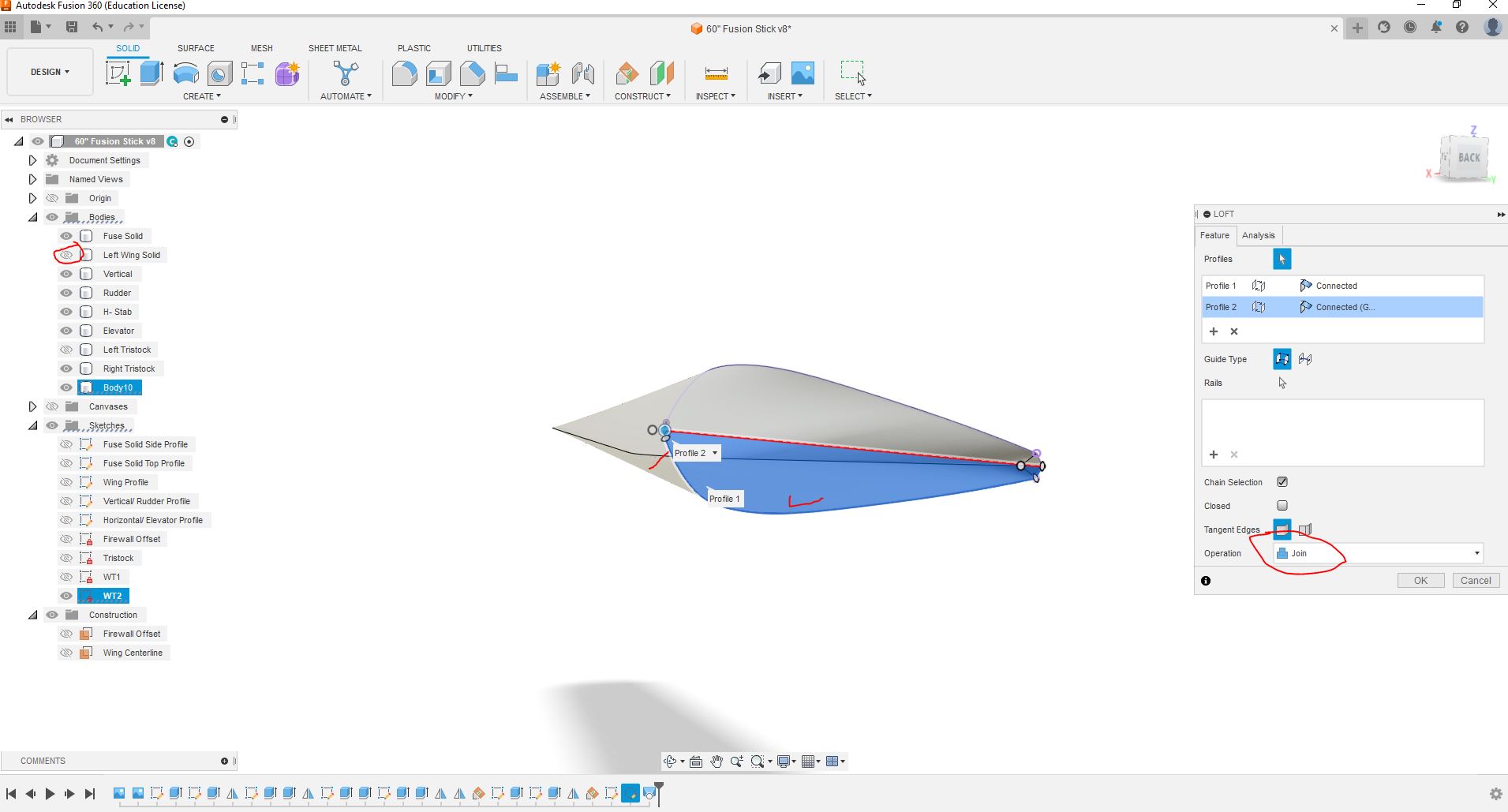Cancel the Loft operation
1508x812 pixels.
coord(1475,581)
